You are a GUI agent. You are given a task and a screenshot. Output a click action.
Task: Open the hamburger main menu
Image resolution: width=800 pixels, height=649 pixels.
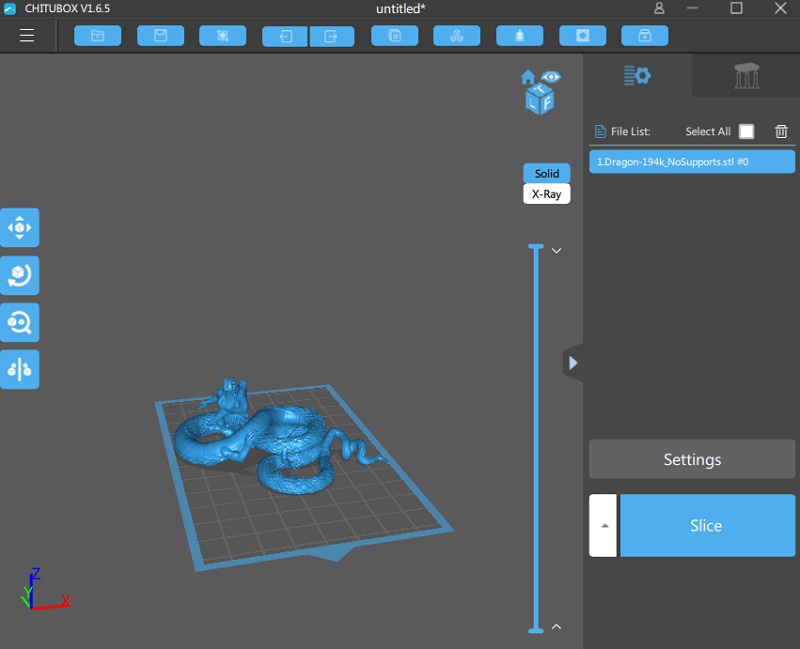(x=27, y=36)
